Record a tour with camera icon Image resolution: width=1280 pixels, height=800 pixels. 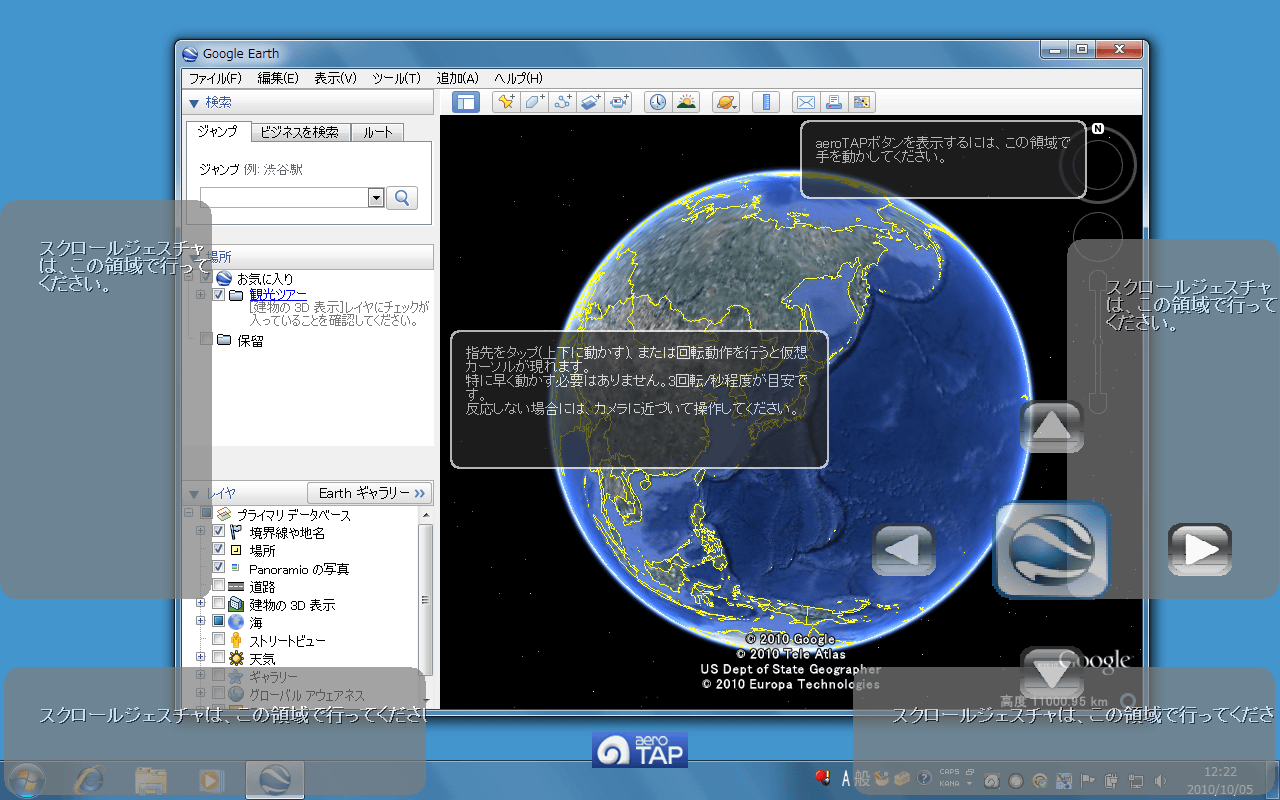pyautogui.click(x=619, y=101)
